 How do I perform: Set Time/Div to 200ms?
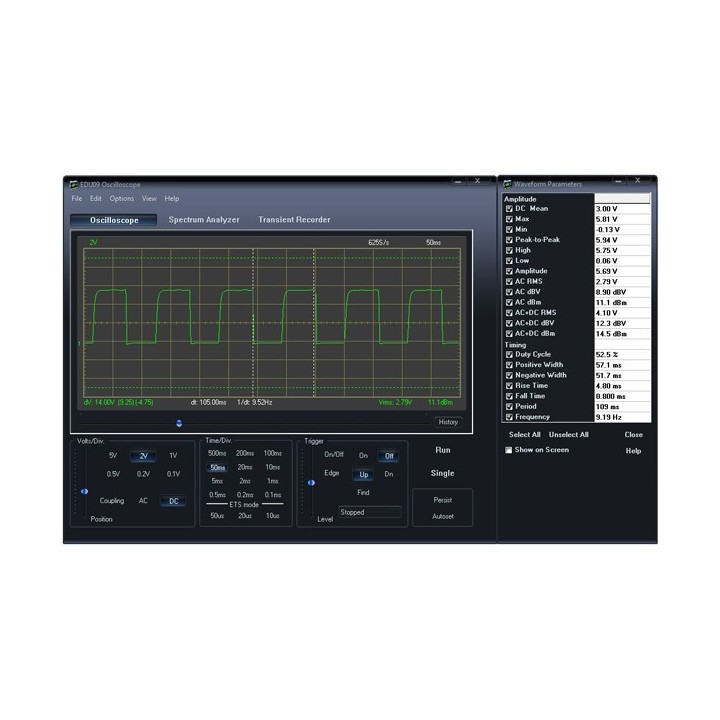[x=245, y=453]
